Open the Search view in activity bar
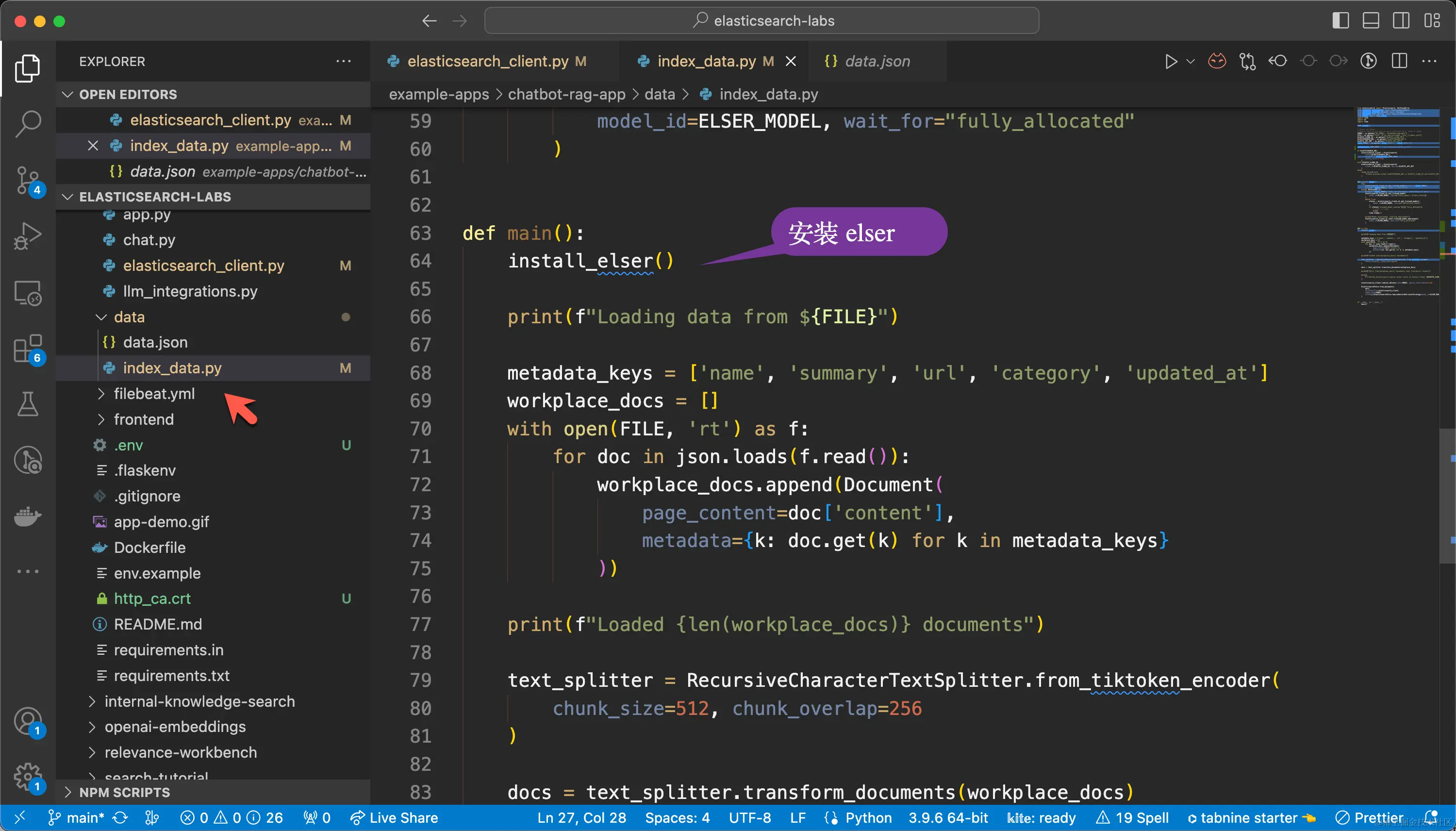 click(27, 123)
